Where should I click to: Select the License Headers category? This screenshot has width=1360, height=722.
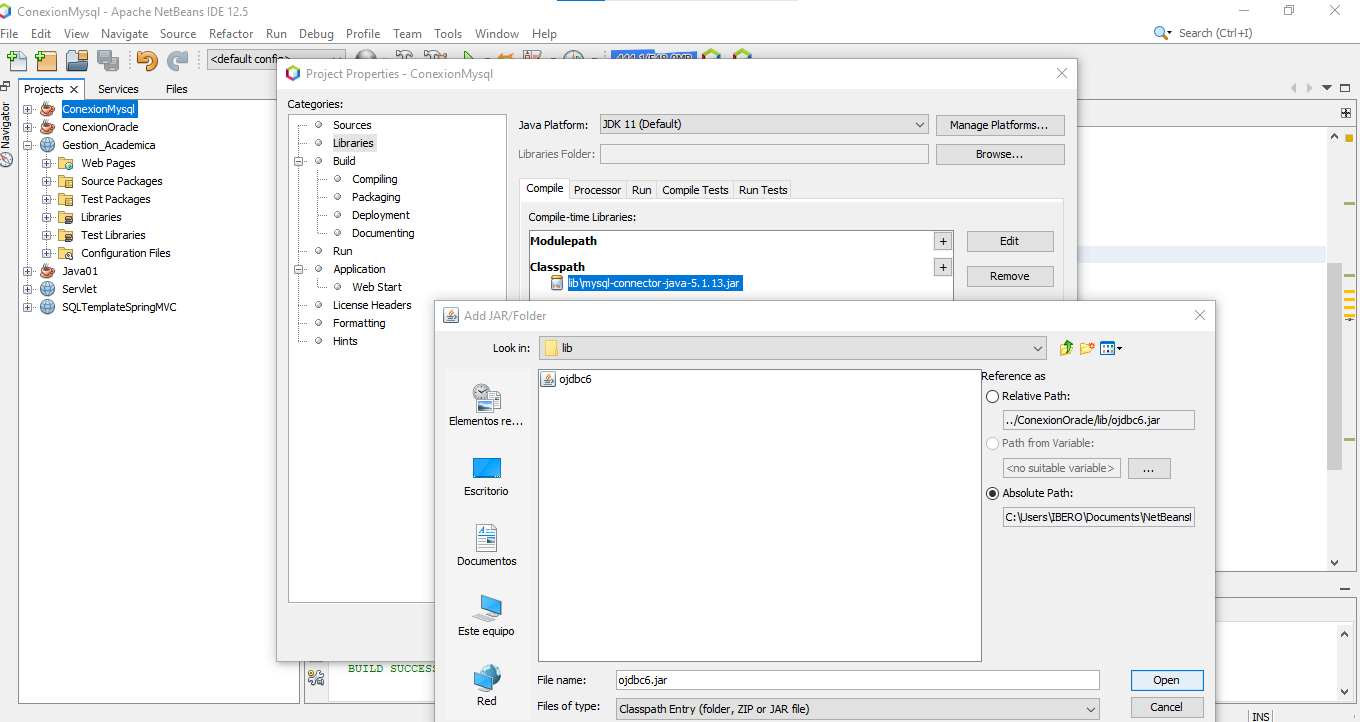[372, 305]
